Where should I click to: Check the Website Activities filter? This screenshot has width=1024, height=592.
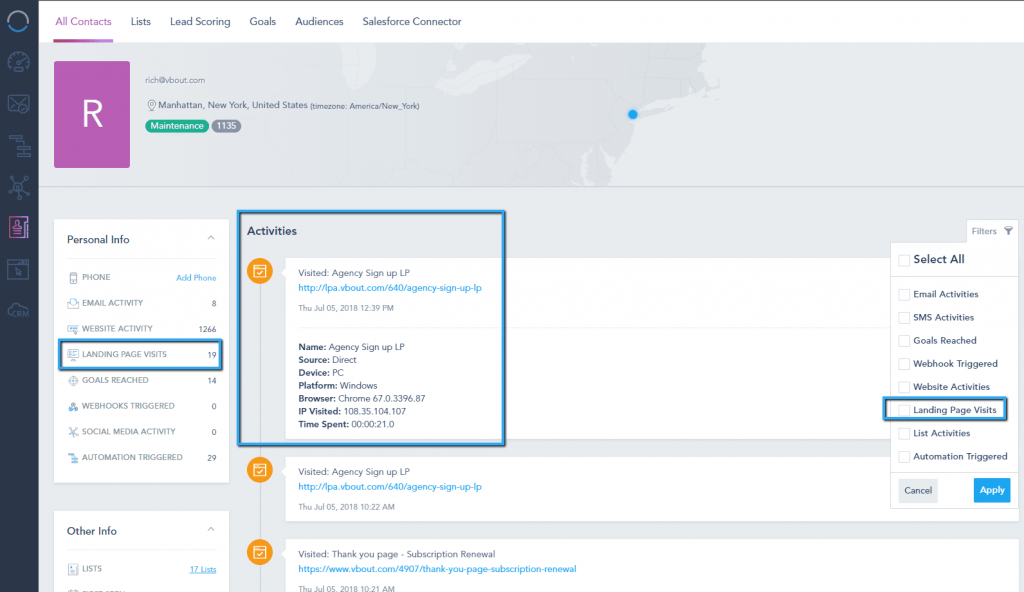point(904,387)
